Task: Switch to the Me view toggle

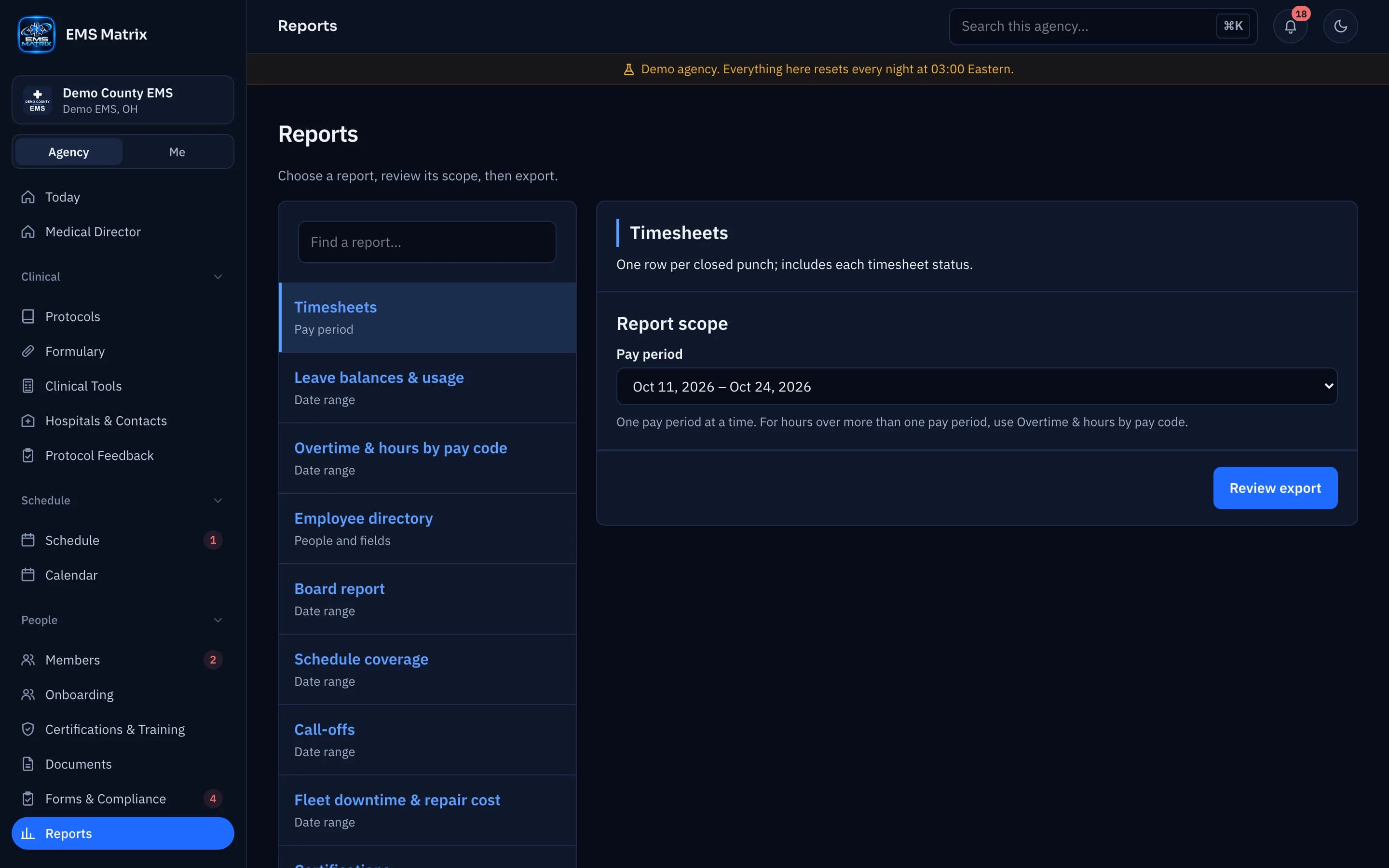Action: 177,152
